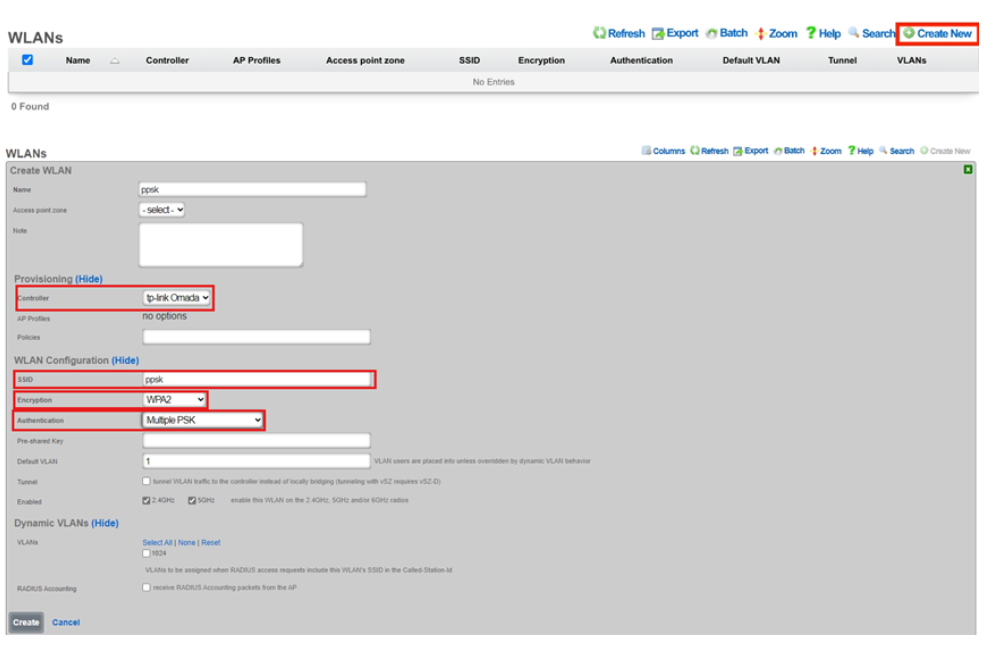Screen dimensions: 982x653
Task: Open the Encryption dropdown set to WPA2
Action: [x=174, y=400]
